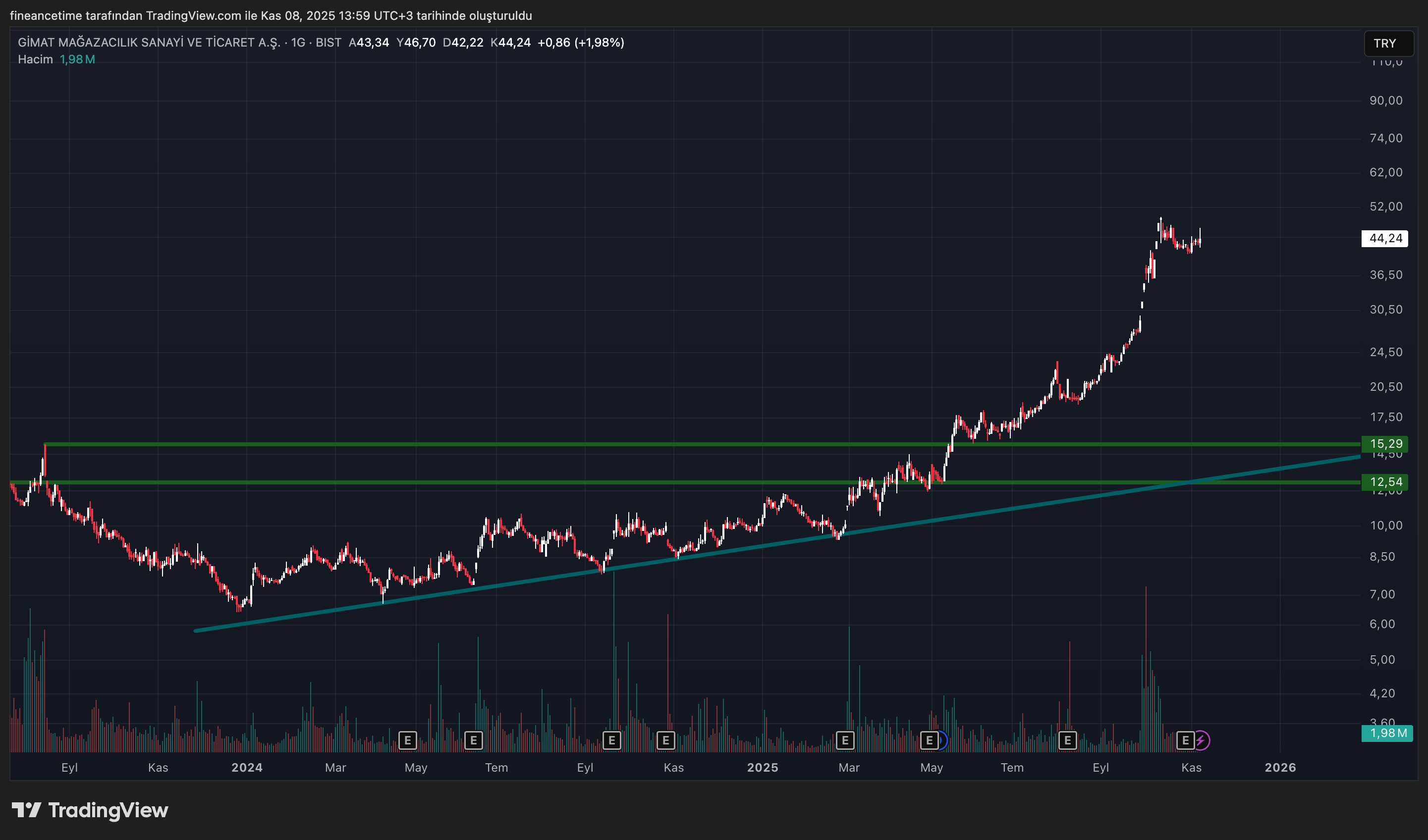
Task: Click the earnings marker before Eyl 2025
Action: point(1068,740)
